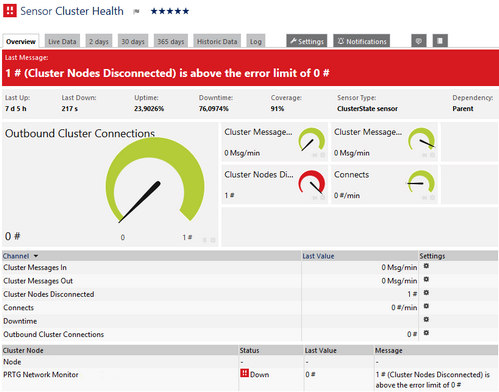This screenshot has height=392, width=499.
Task: Click the square icon on the Connects gauge
Action: click(432, 198)
